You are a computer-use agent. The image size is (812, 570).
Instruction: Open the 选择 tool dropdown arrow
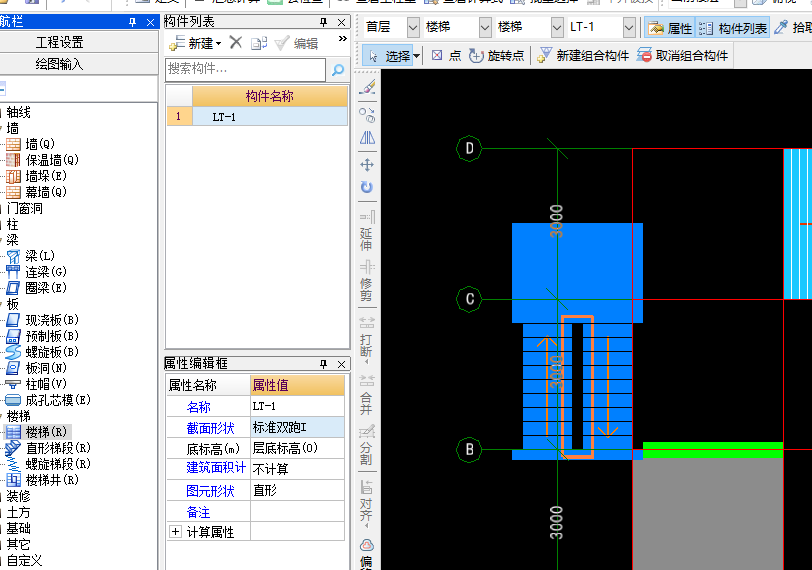click(x=416, y=56)
